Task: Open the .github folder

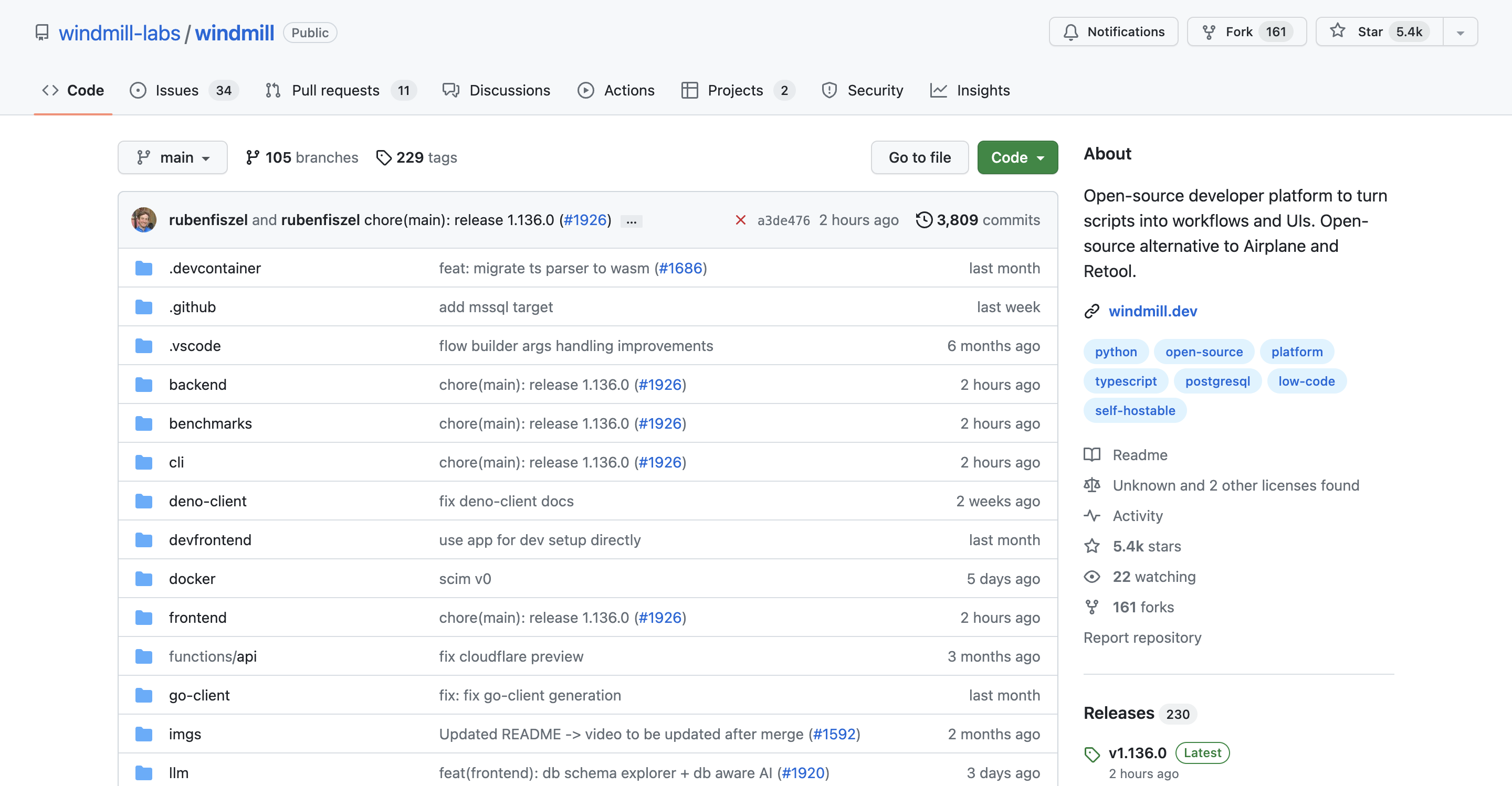Action: tap(193, 307)
